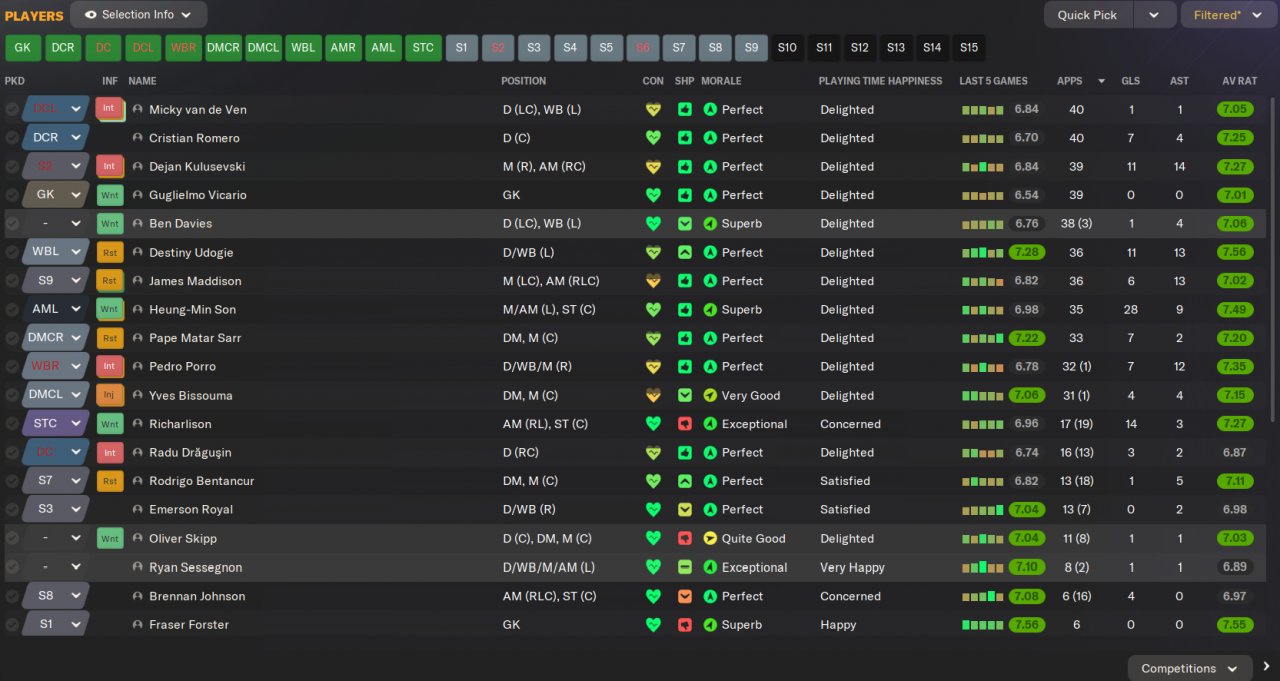Select the S9 substitute slot tab
Image resolution: width=1280 pixels, height=681 pixels.
coord(751,47)
